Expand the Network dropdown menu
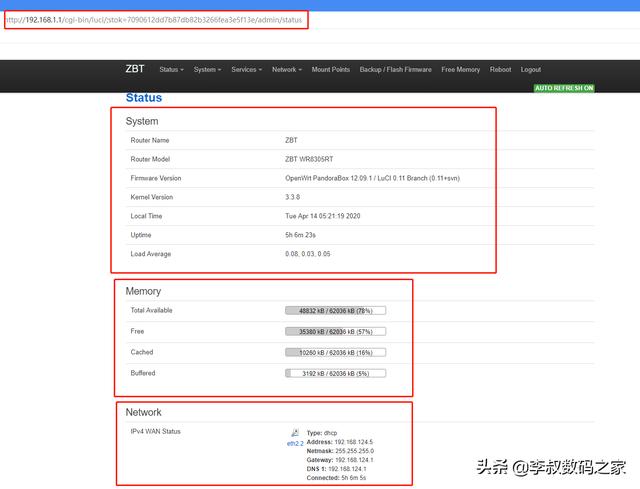640x489 pixels. (287, 69)
